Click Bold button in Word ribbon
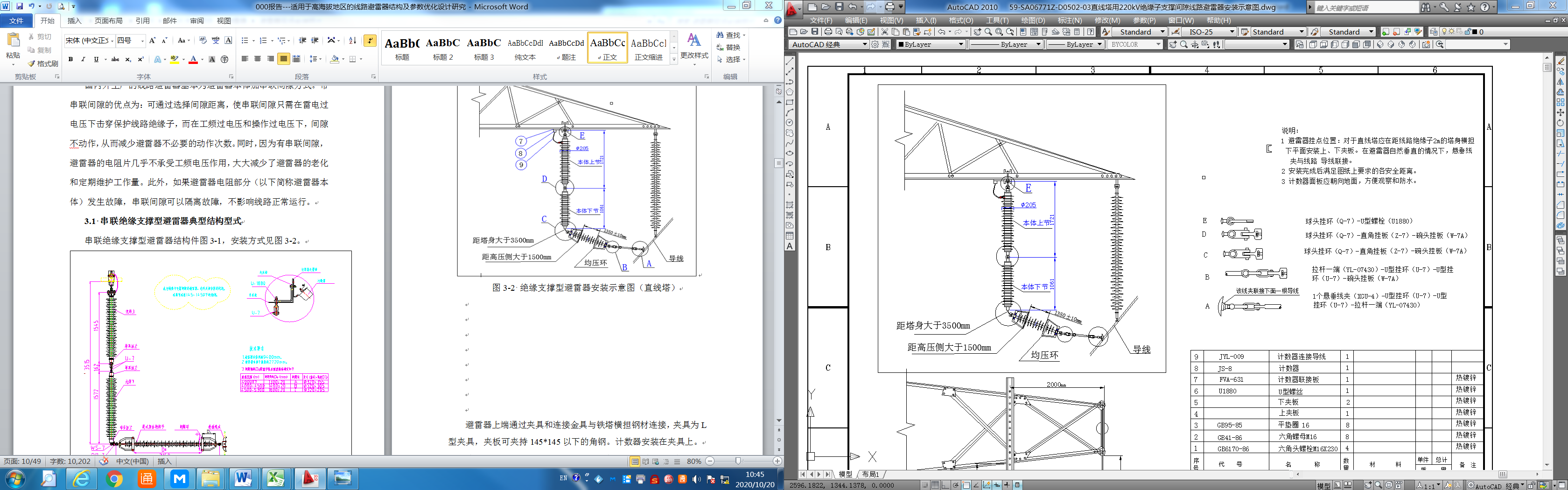Viewport: 1568px width, 490px height. (70, 59)
